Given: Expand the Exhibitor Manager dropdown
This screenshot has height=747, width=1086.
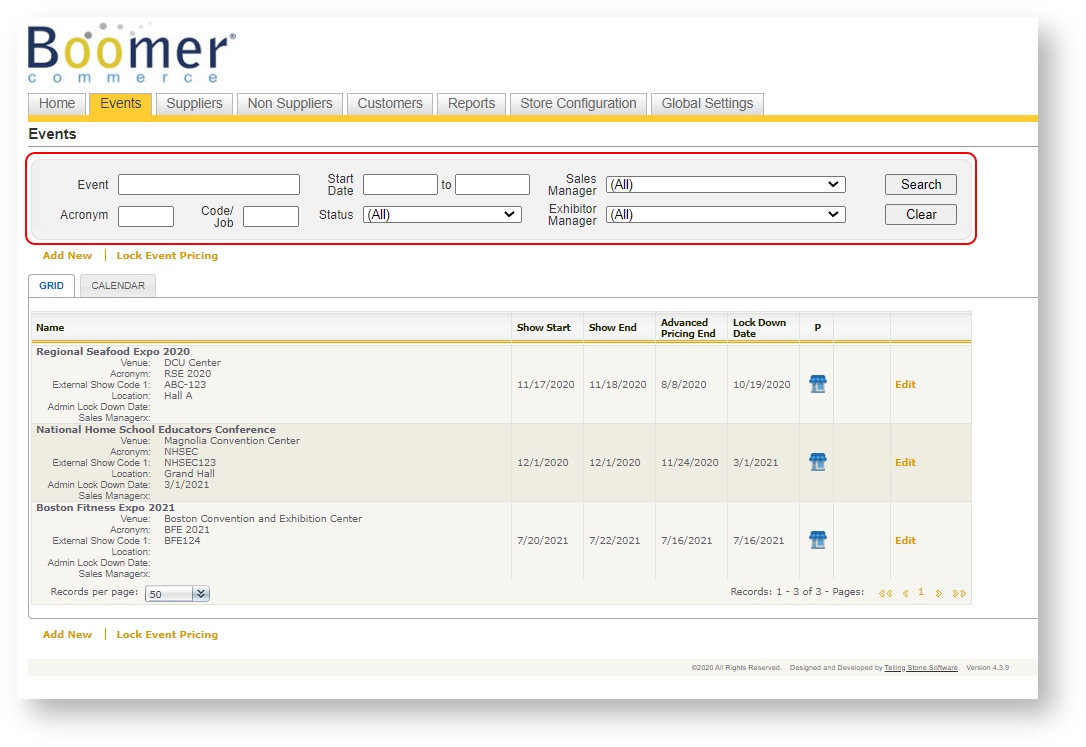Looking at the screenshot, I should 725,215.
